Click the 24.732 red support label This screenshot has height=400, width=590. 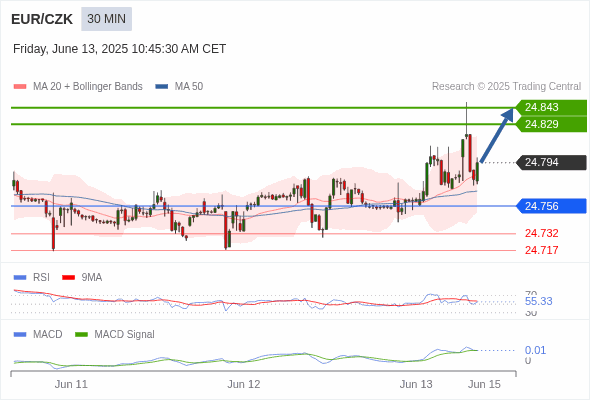(x=541, y=233)
